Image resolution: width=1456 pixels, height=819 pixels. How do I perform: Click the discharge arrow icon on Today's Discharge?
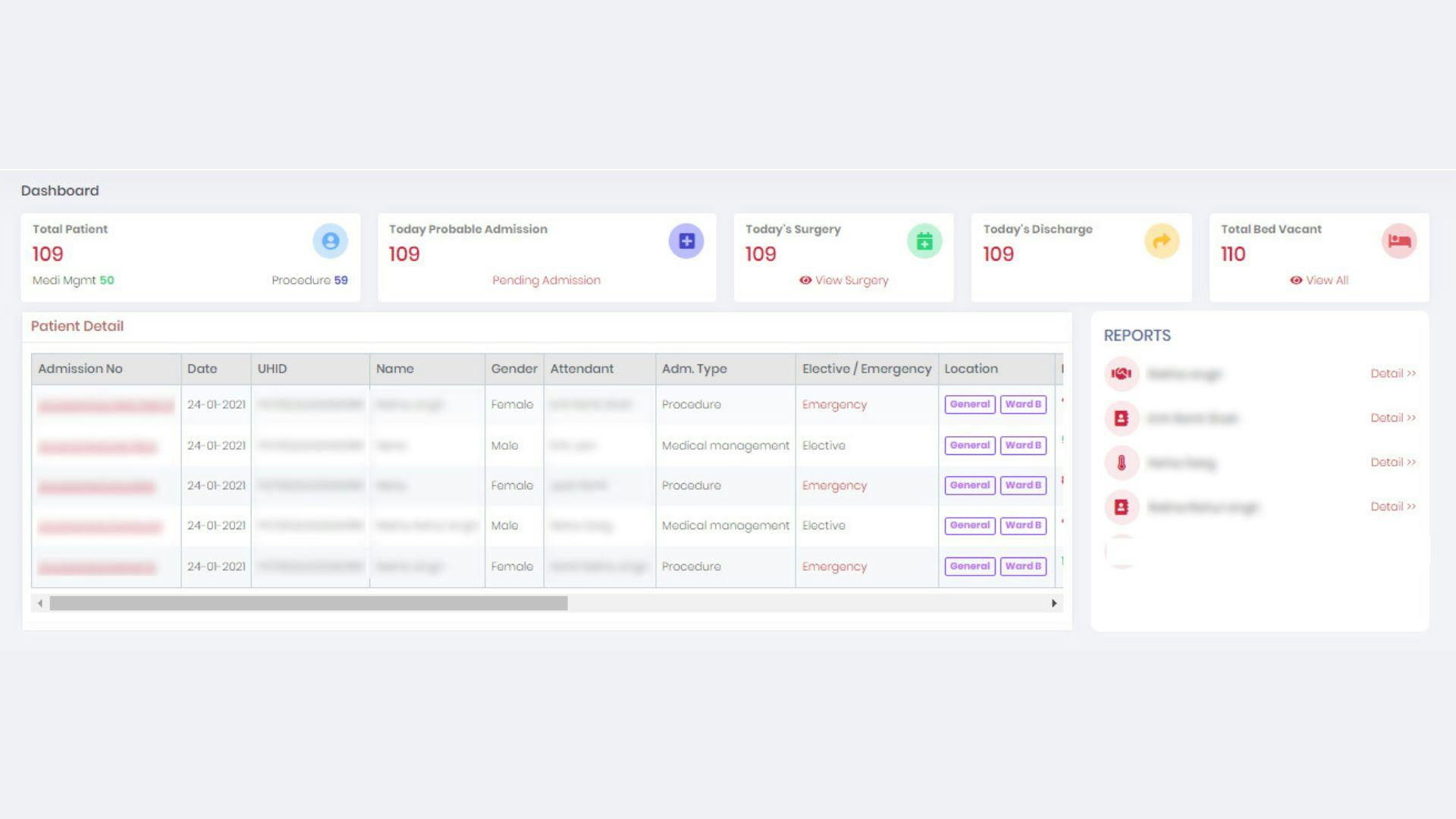[x=1162, y=240]
